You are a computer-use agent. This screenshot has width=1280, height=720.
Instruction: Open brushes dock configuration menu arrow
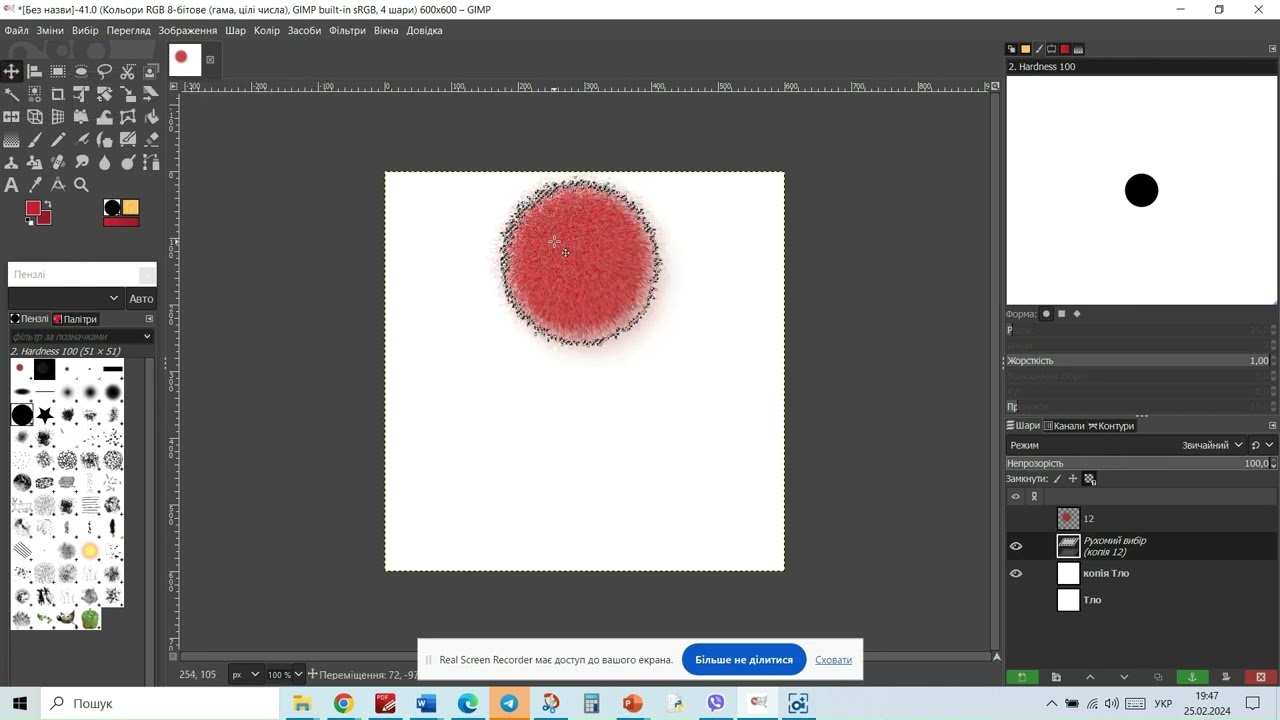click(149, 319)
